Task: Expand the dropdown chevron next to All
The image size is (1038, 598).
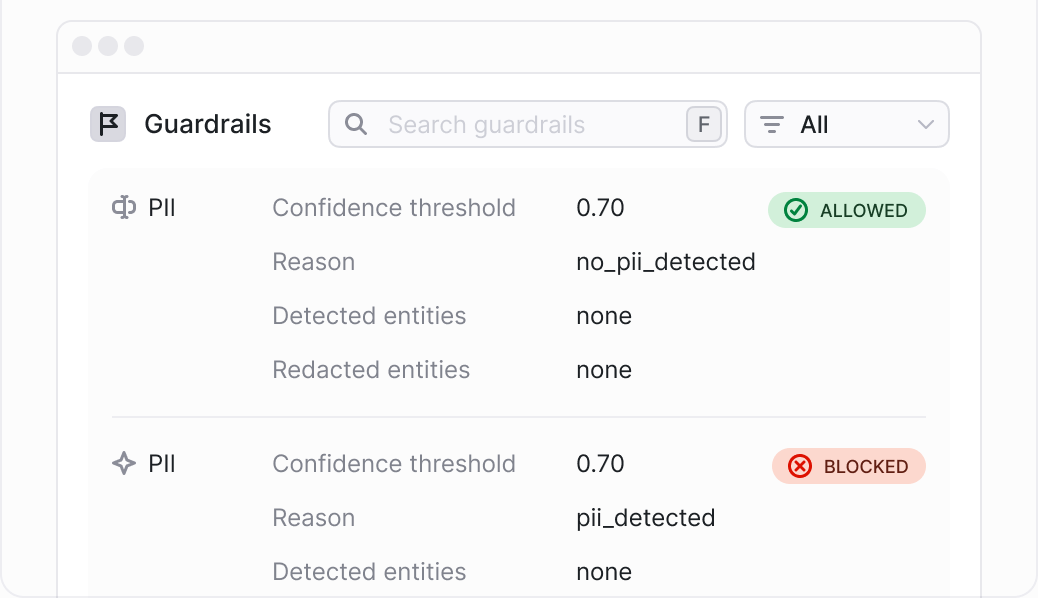Action: pos(926,125)
